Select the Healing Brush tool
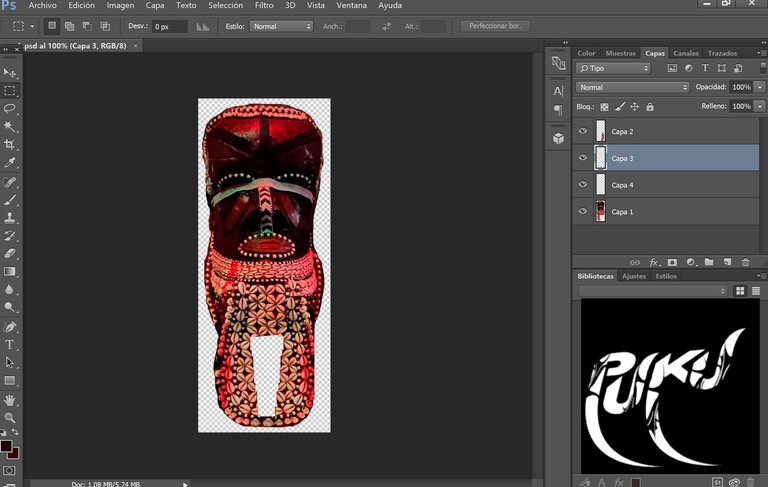This screenshot has width=768, height=487. [x=9, y=182]
